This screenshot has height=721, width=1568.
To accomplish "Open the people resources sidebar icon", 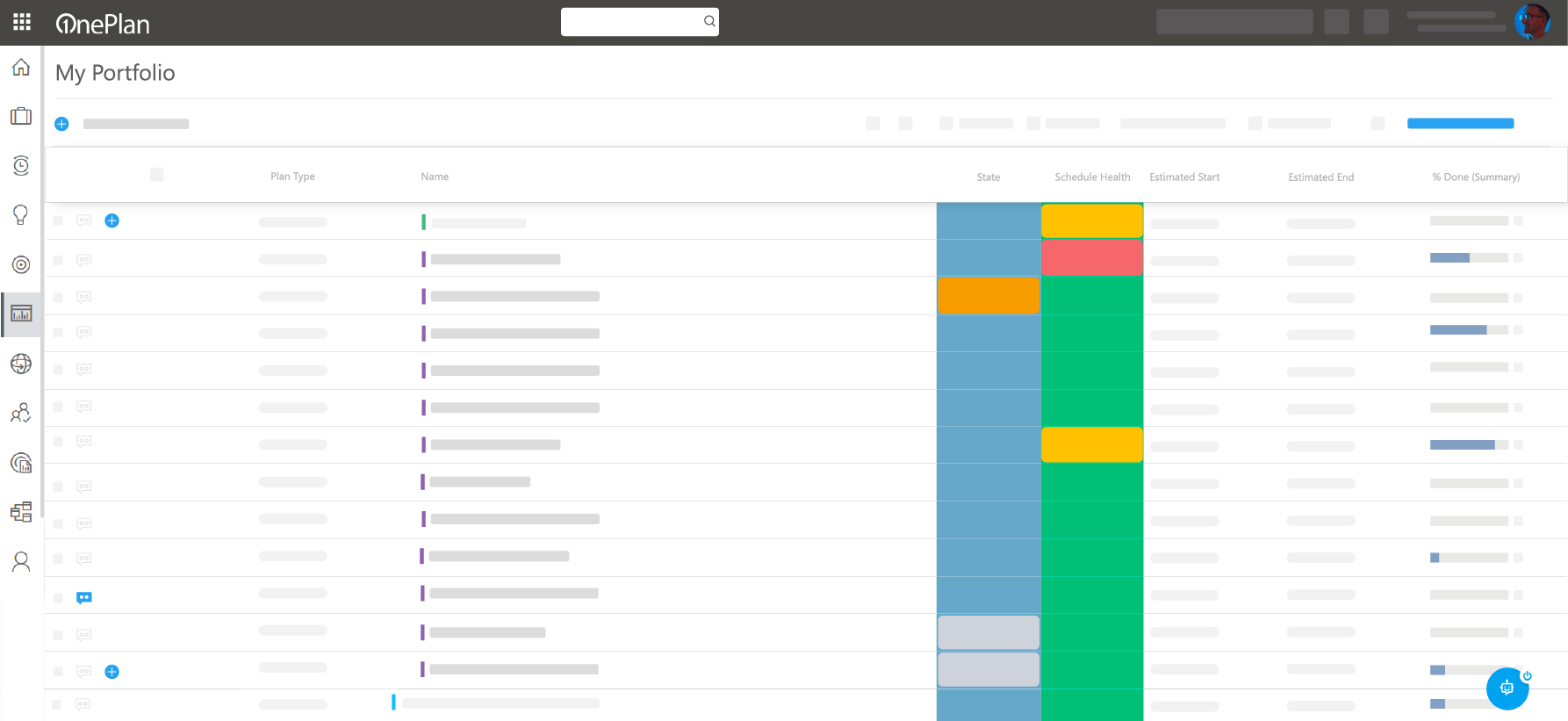I will (x=21, y=413).
